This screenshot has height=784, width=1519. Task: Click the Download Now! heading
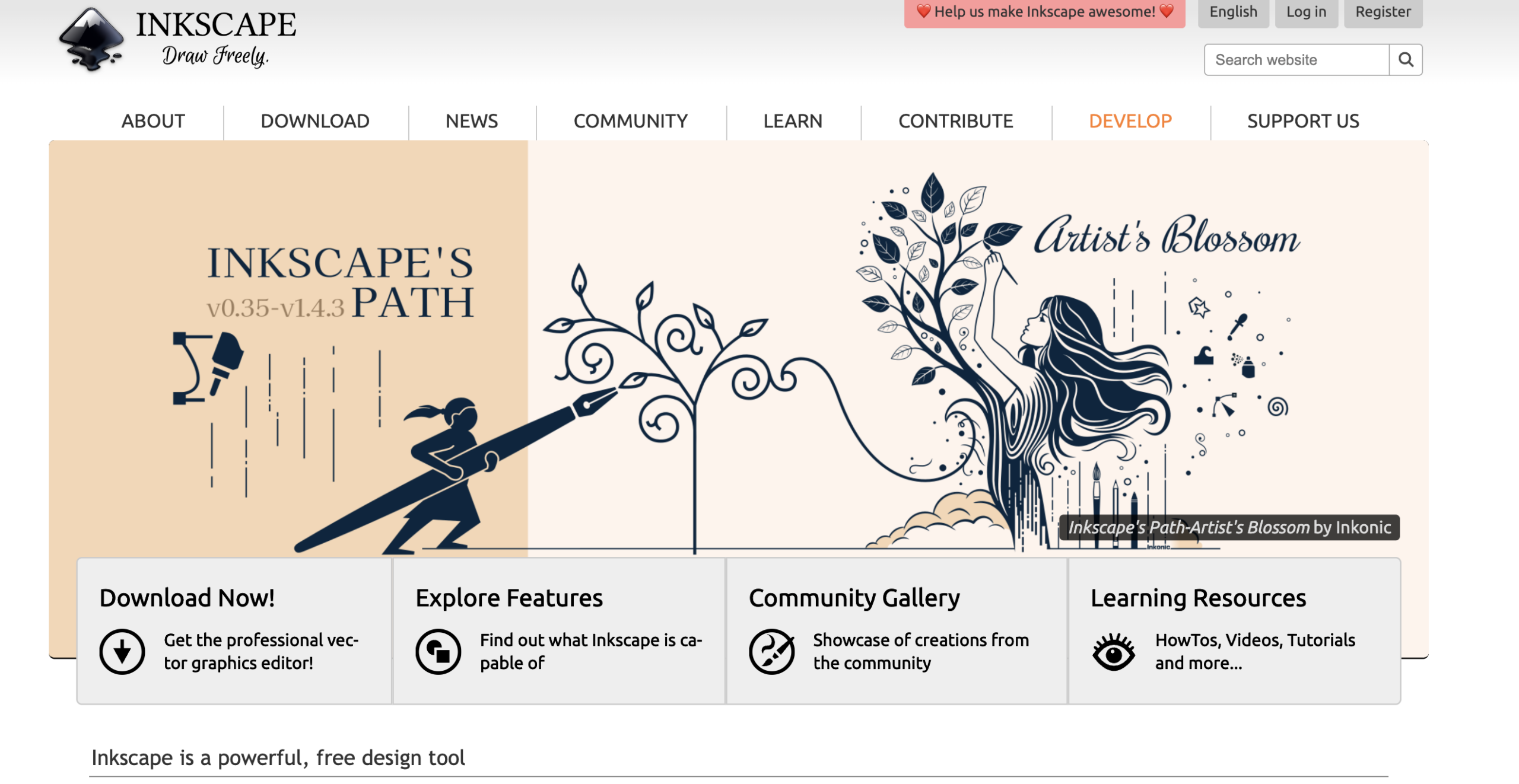click(187, 598)
